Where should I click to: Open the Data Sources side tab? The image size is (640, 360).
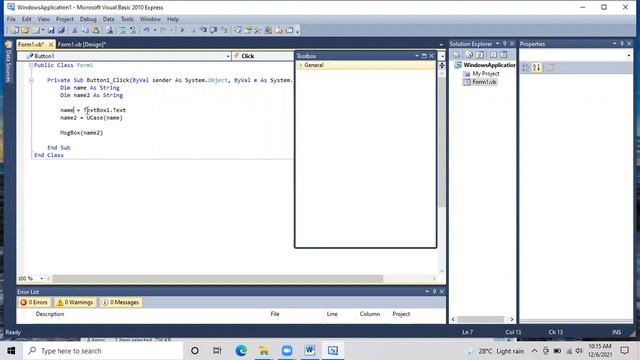pos(8,63)
